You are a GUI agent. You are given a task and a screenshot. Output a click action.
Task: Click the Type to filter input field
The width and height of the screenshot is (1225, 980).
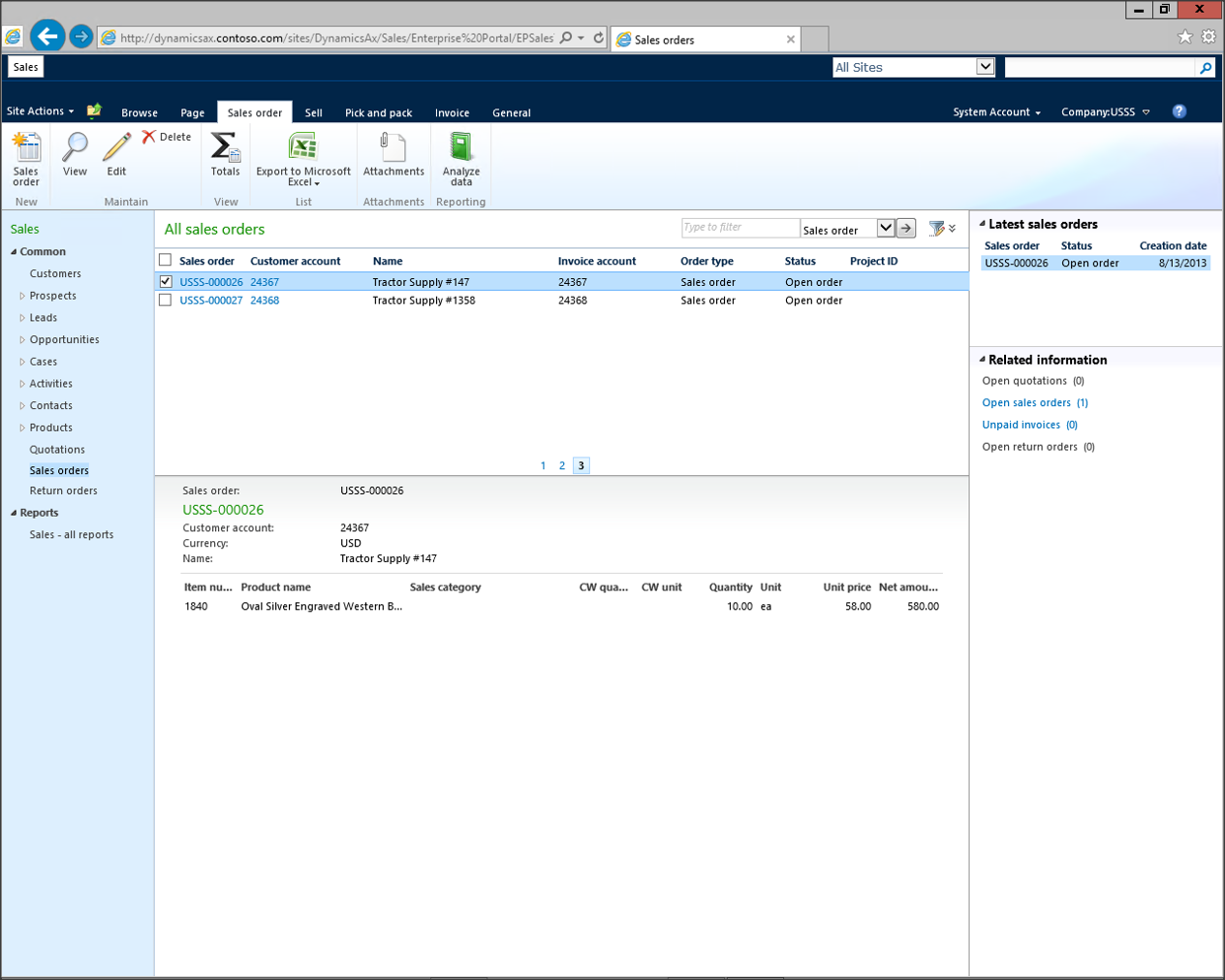[739, 228]
